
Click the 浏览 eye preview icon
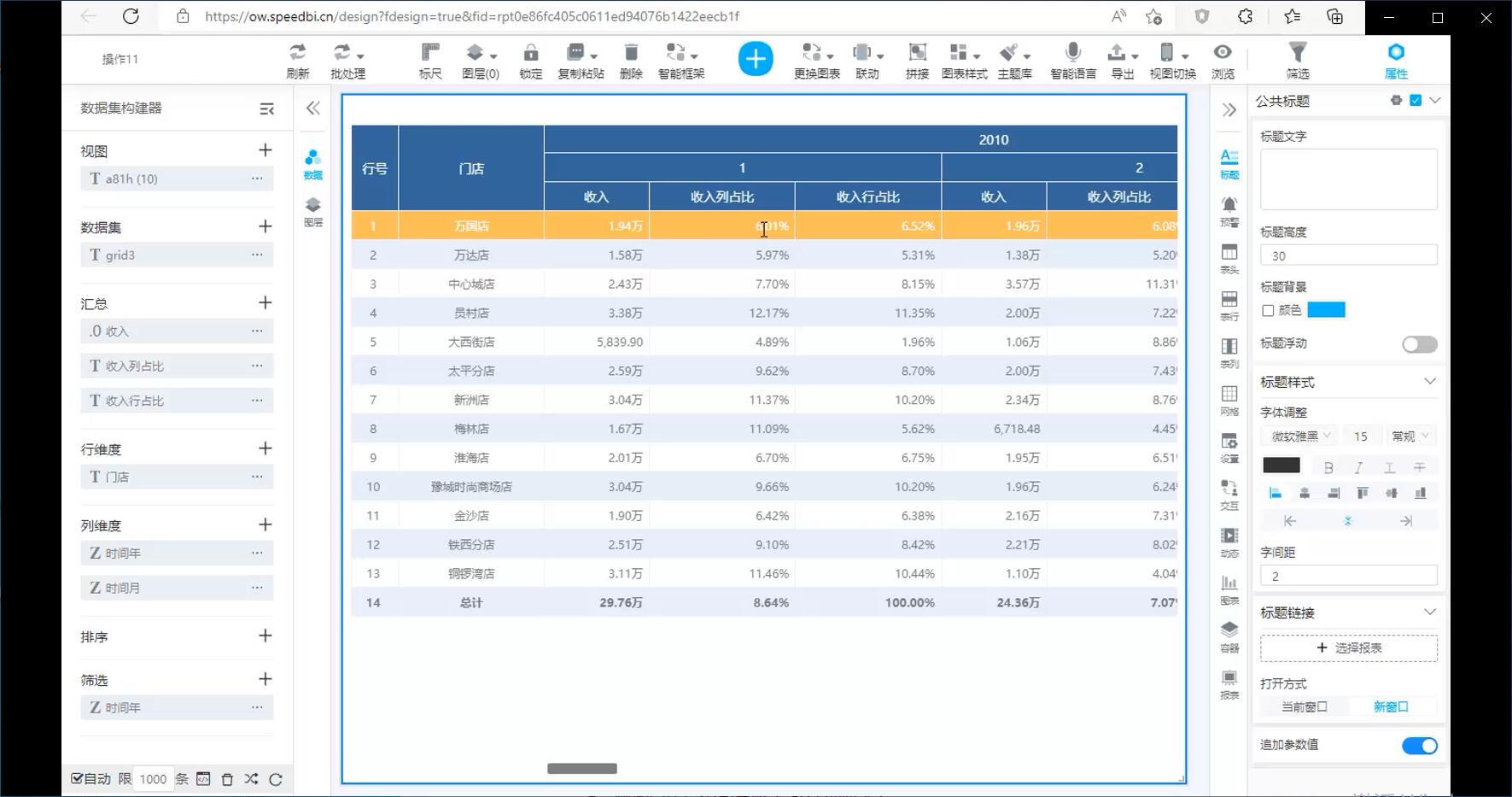(1223, 60)
